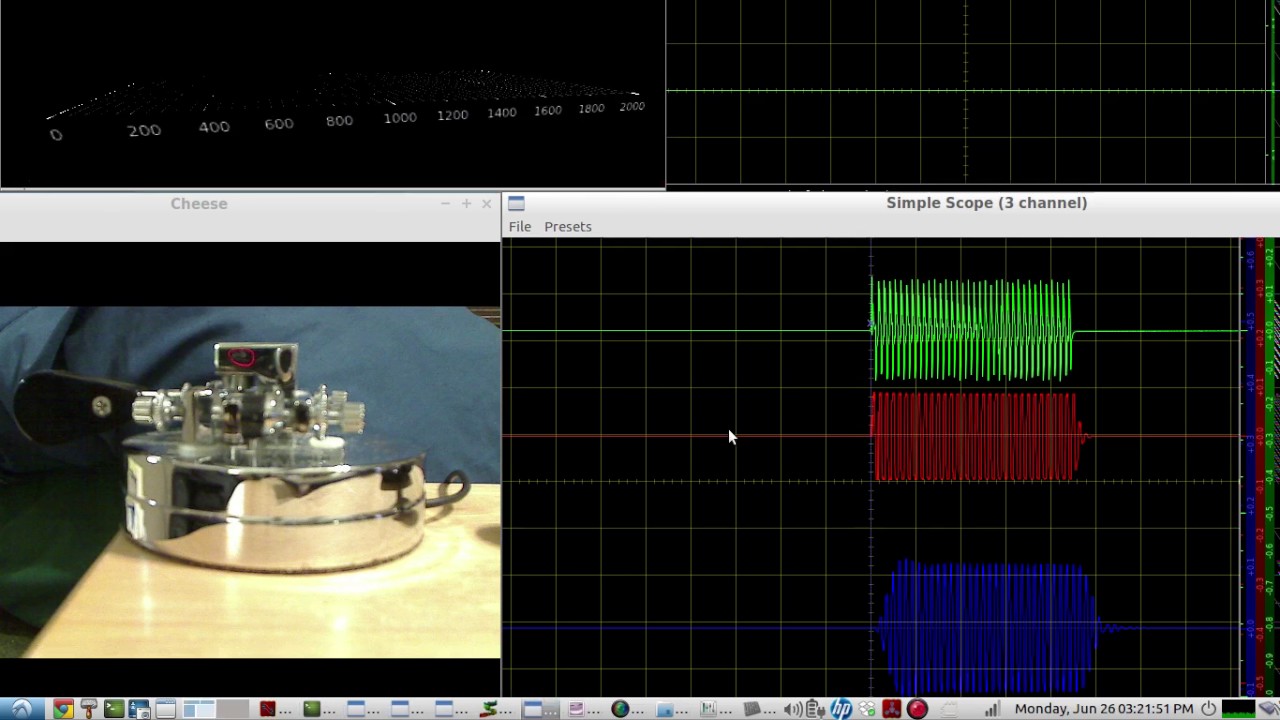Click the paint roller launcher icon

coord(88,708)
